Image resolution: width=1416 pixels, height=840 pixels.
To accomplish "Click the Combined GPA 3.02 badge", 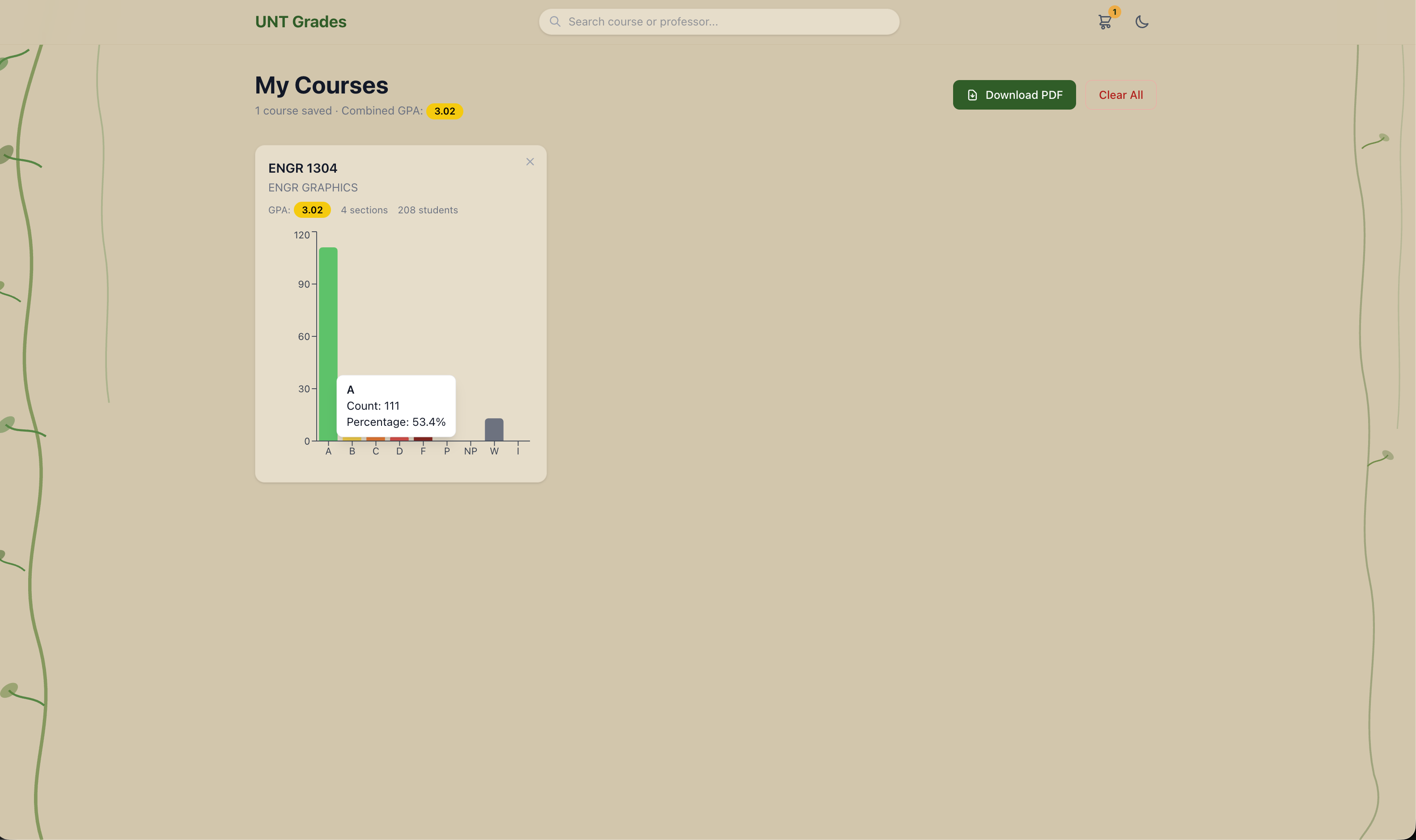I will 444,111.
